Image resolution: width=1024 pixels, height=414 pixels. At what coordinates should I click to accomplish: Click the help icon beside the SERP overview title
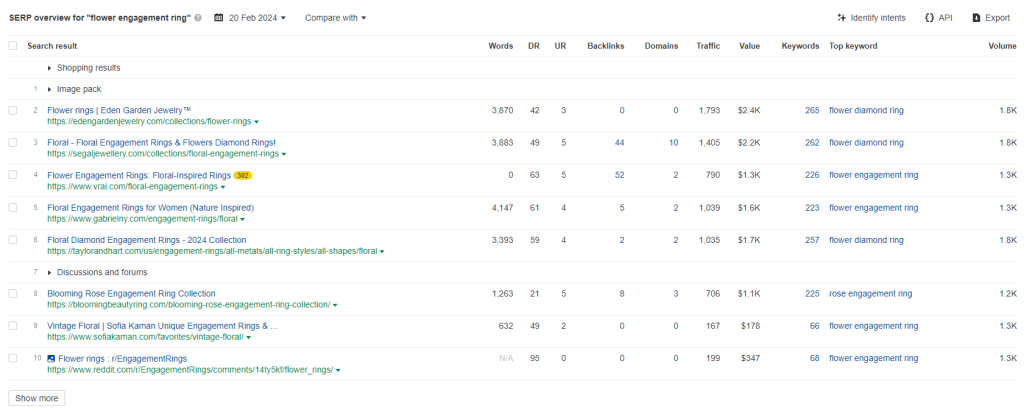198,18
